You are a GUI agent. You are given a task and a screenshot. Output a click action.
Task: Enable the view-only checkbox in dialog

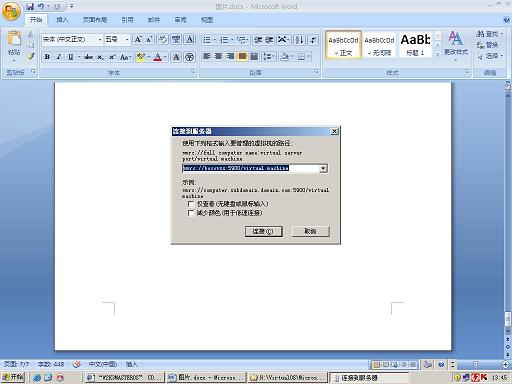(x=191, y=204)
